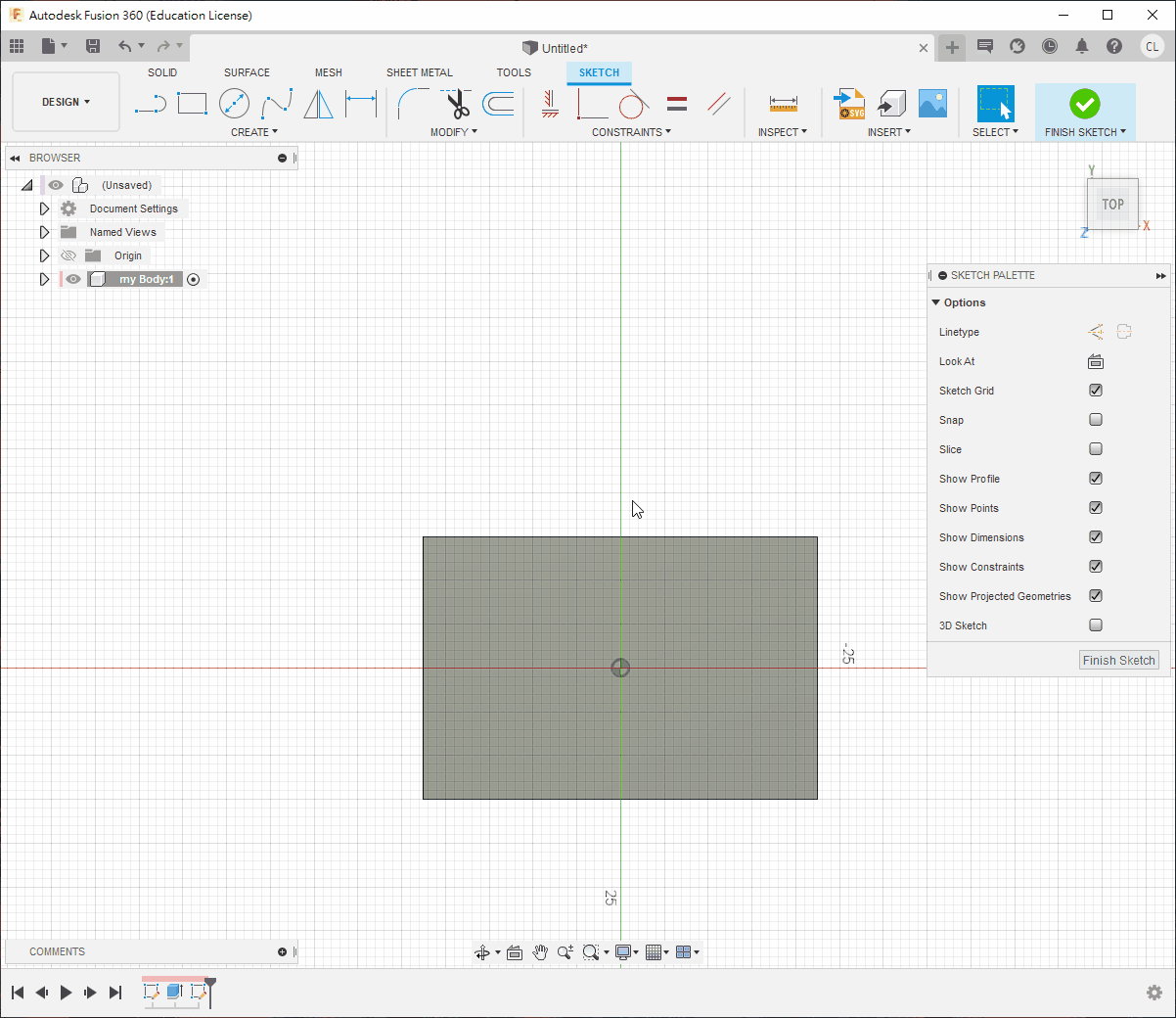Open the DESIGN workspace dropdown
This screenshot has width=1176, height=1018.
(66, 102)
